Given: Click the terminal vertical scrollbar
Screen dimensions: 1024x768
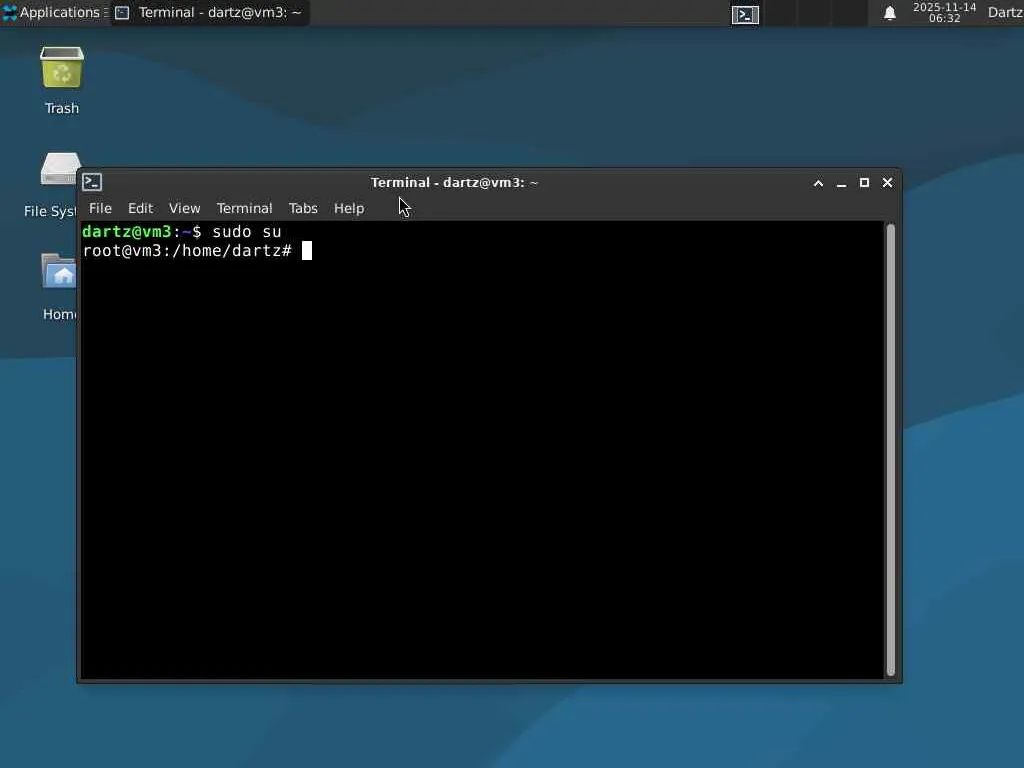Looking at the screenshot, I should tap(890, 450).
